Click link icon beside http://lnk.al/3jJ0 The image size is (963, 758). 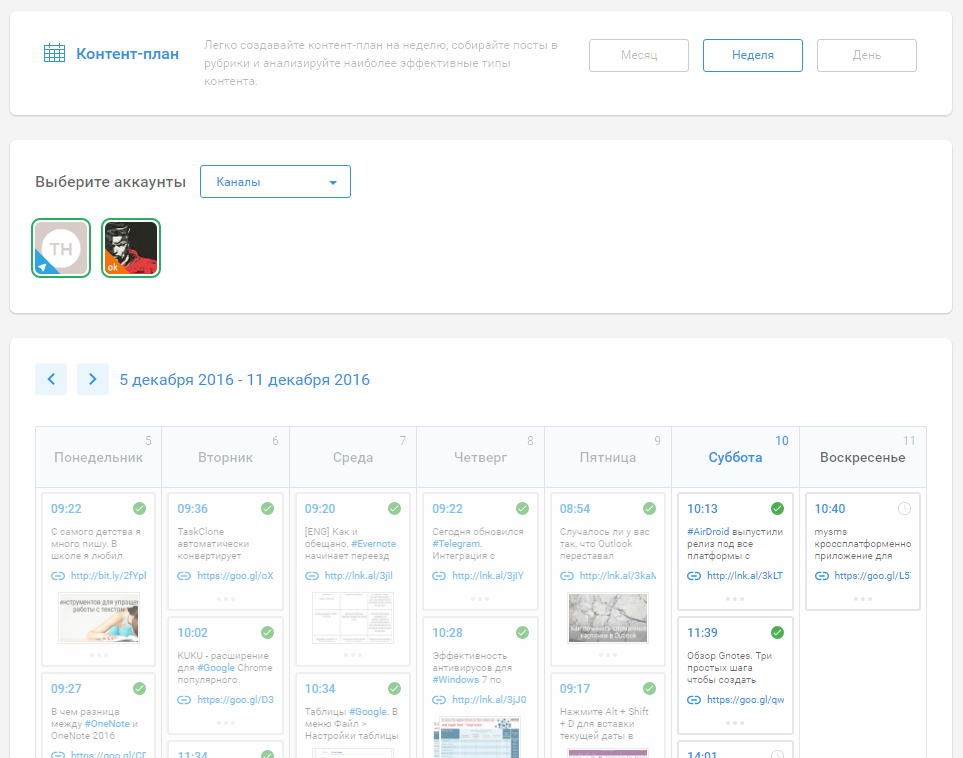coord(439,700)
